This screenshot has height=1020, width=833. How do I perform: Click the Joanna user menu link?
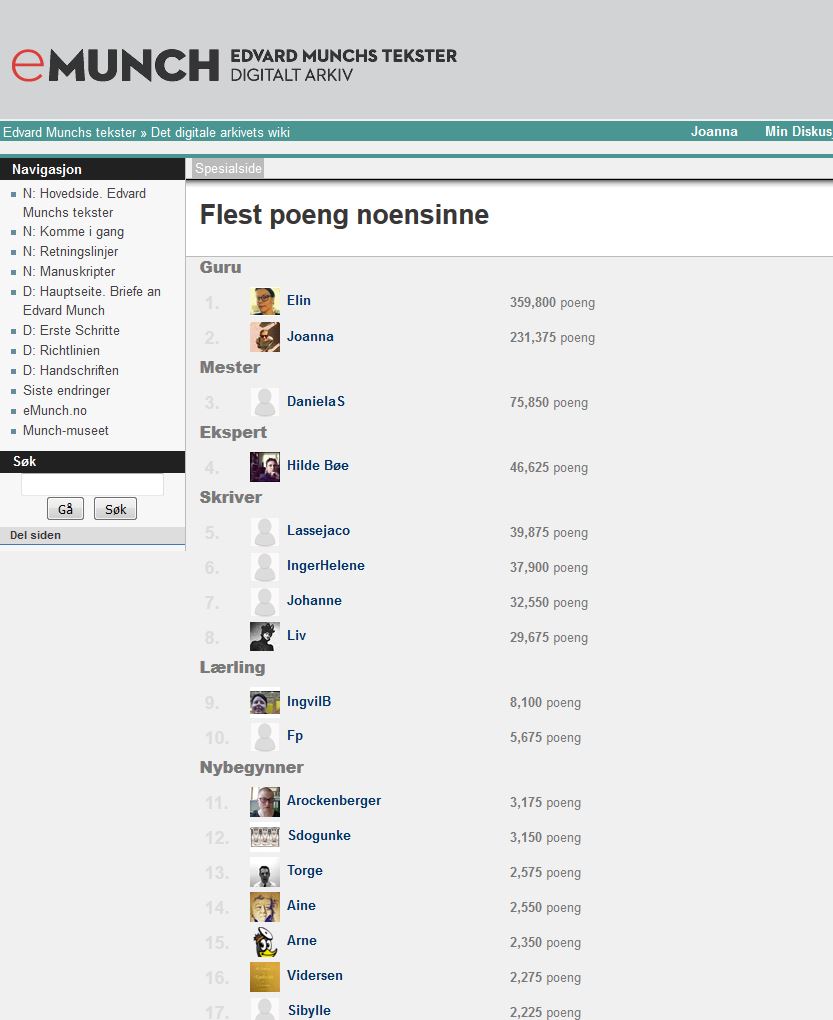click(714, 132)
